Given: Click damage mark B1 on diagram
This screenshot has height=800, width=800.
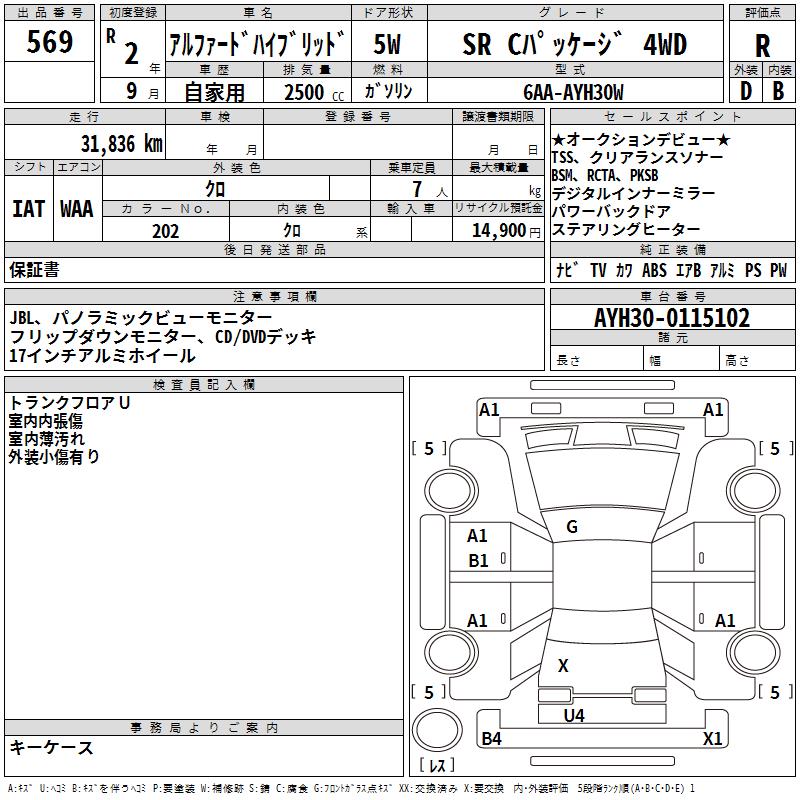Looking at the screenshot, I should (478, 561).
